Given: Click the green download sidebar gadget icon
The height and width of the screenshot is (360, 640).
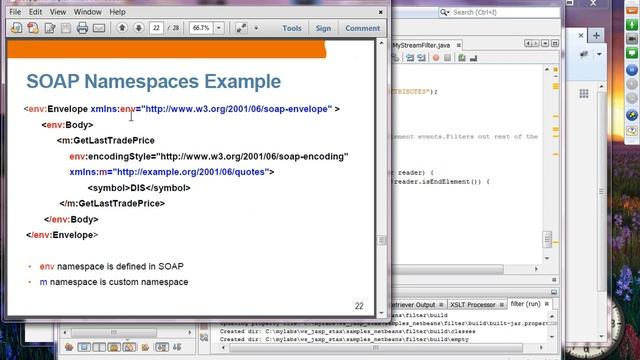Looking at the screenshot, I should 632,24.
